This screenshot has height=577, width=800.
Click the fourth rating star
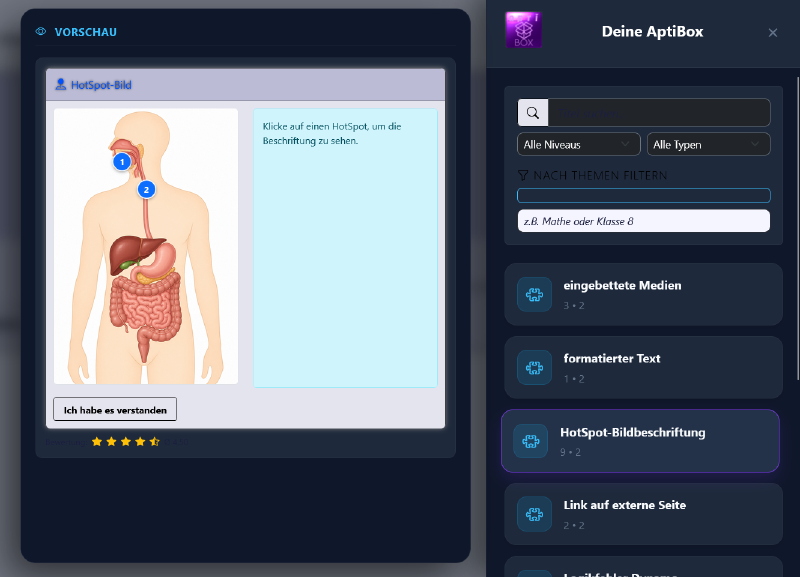(x=140, y=442)
